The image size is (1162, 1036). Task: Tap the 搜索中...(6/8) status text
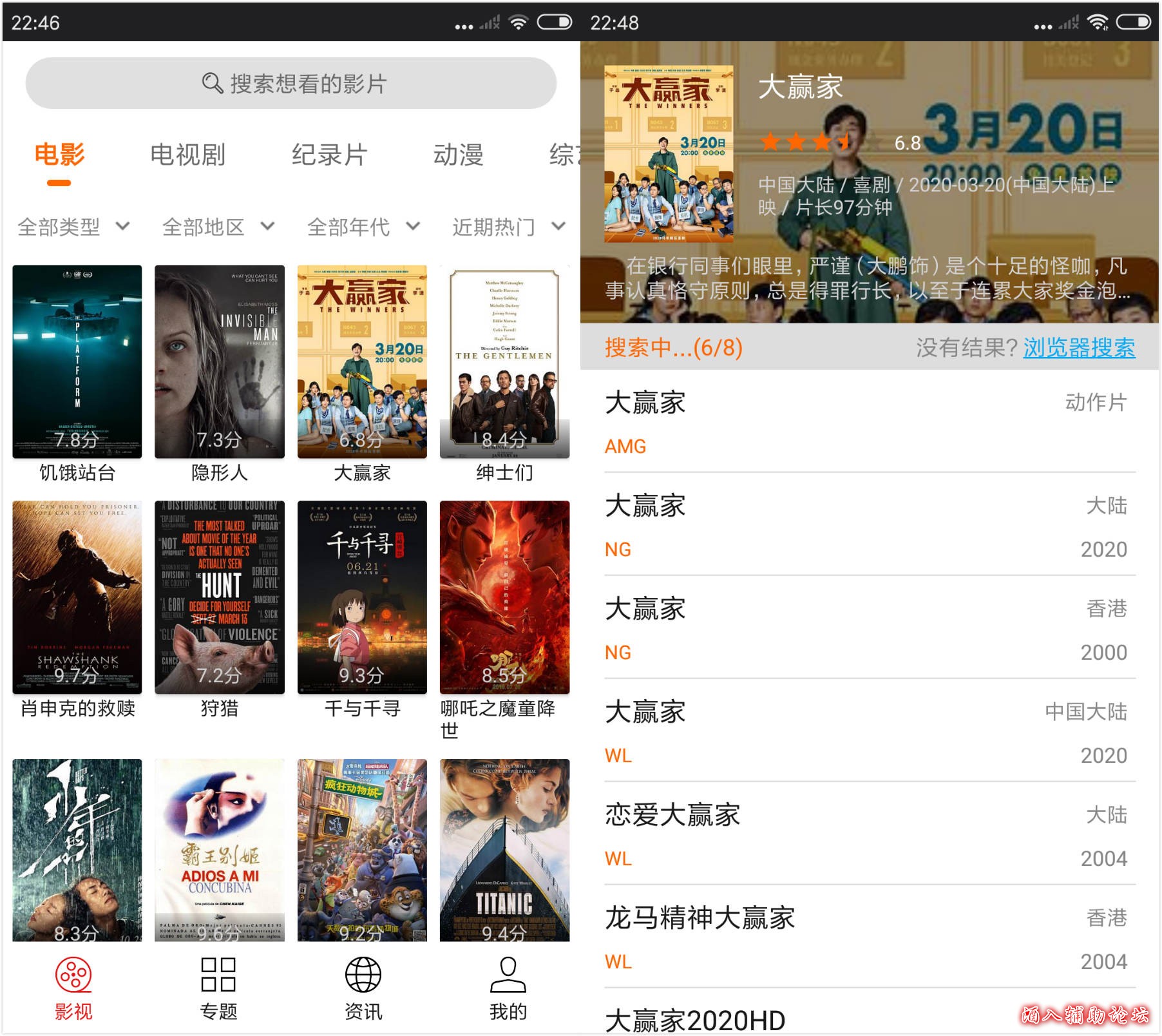point(674,348)
